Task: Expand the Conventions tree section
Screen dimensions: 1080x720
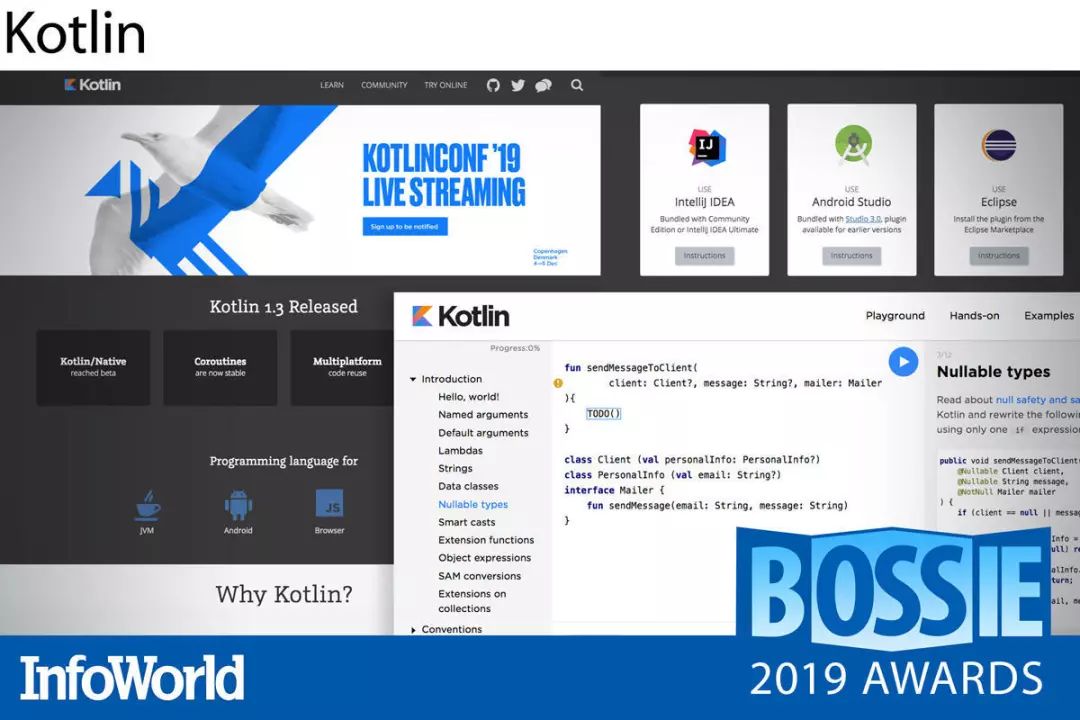Action: (413, 630)
